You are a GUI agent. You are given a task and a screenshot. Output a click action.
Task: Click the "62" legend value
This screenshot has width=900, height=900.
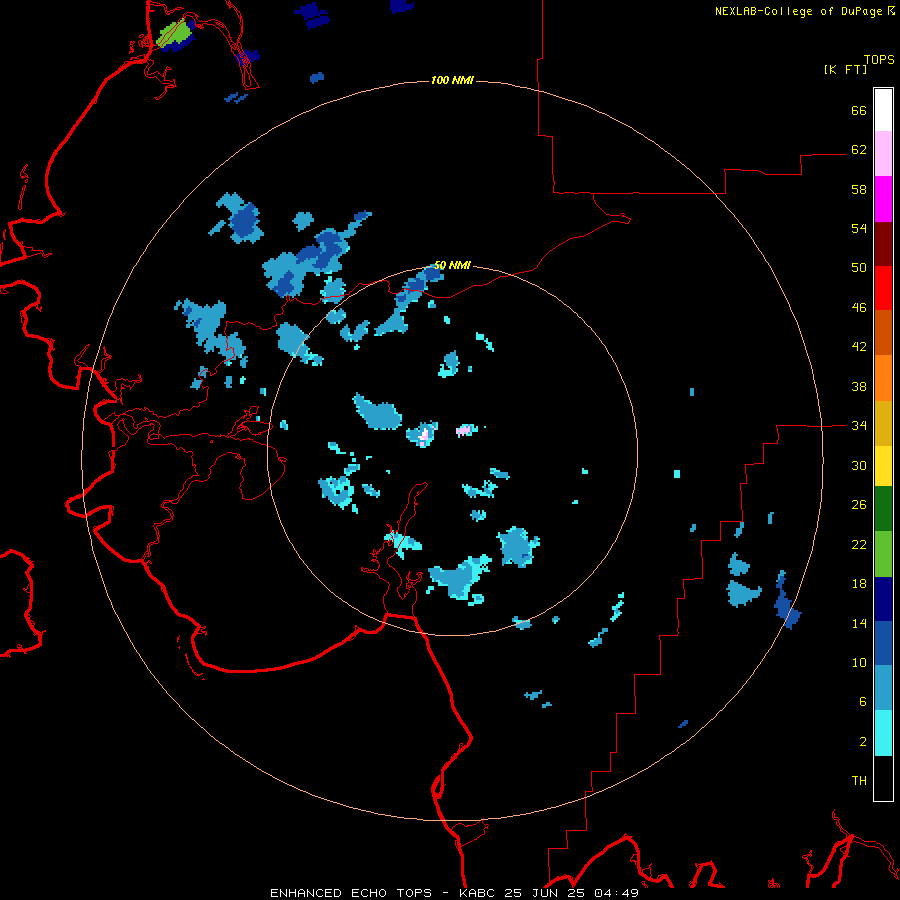859,149
